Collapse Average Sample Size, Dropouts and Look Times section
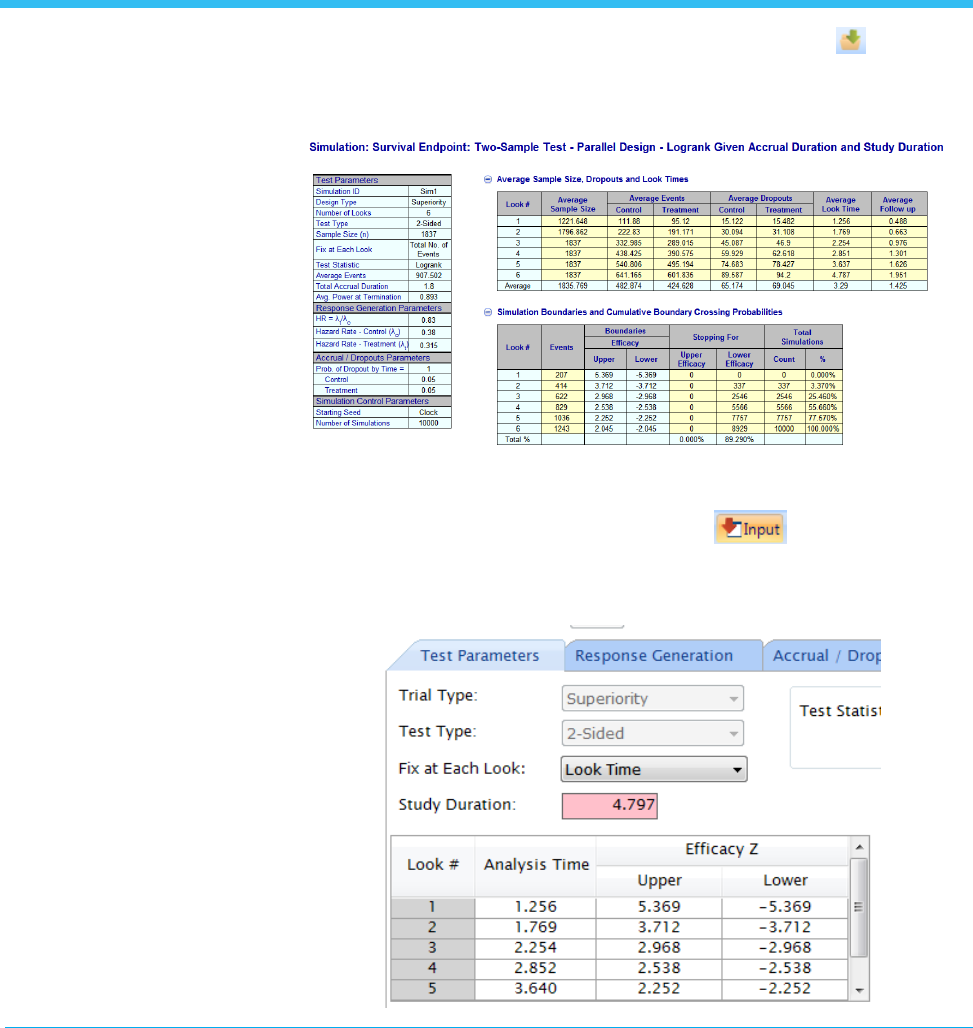 pyautogui.click(x=488, y=179)
